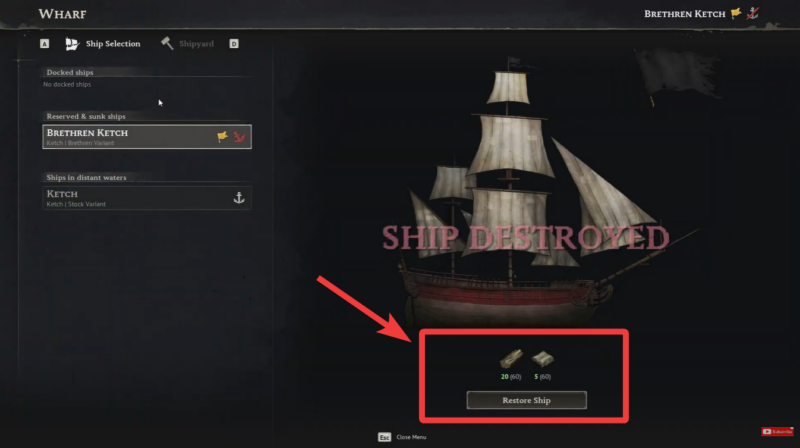This screenshot has height=448, width=800.
Task: Click the yellow flag on Brethren Ketch row
Action: click(x=222, y=136)
